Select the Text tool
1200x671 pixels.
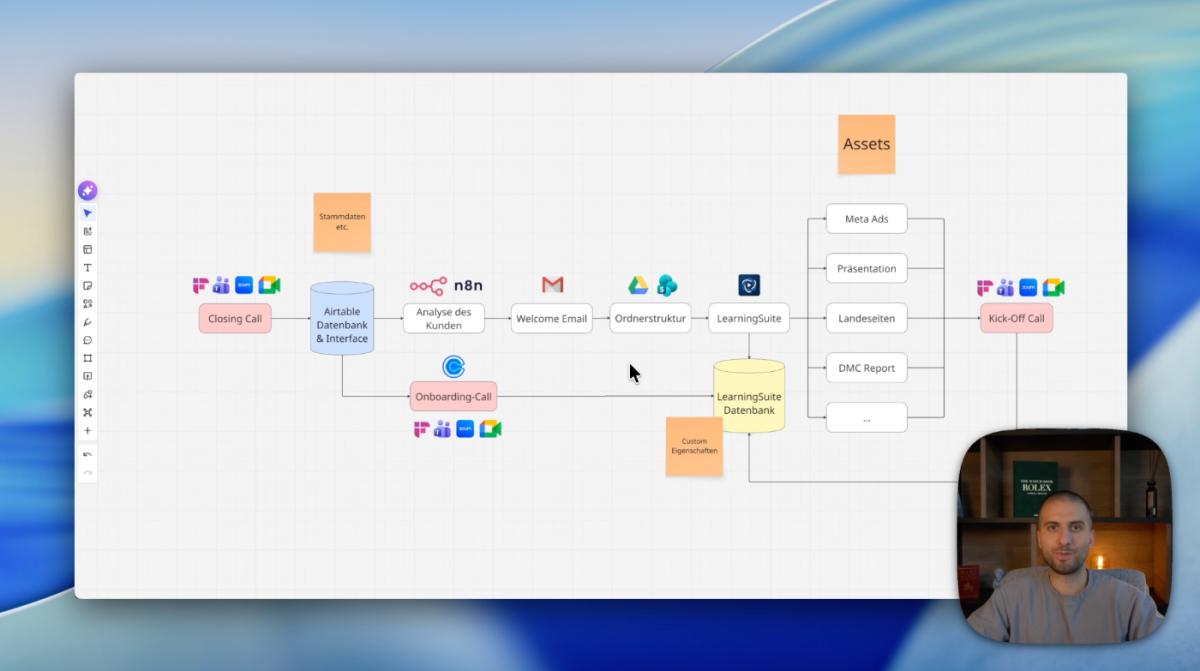pos(87,268)
